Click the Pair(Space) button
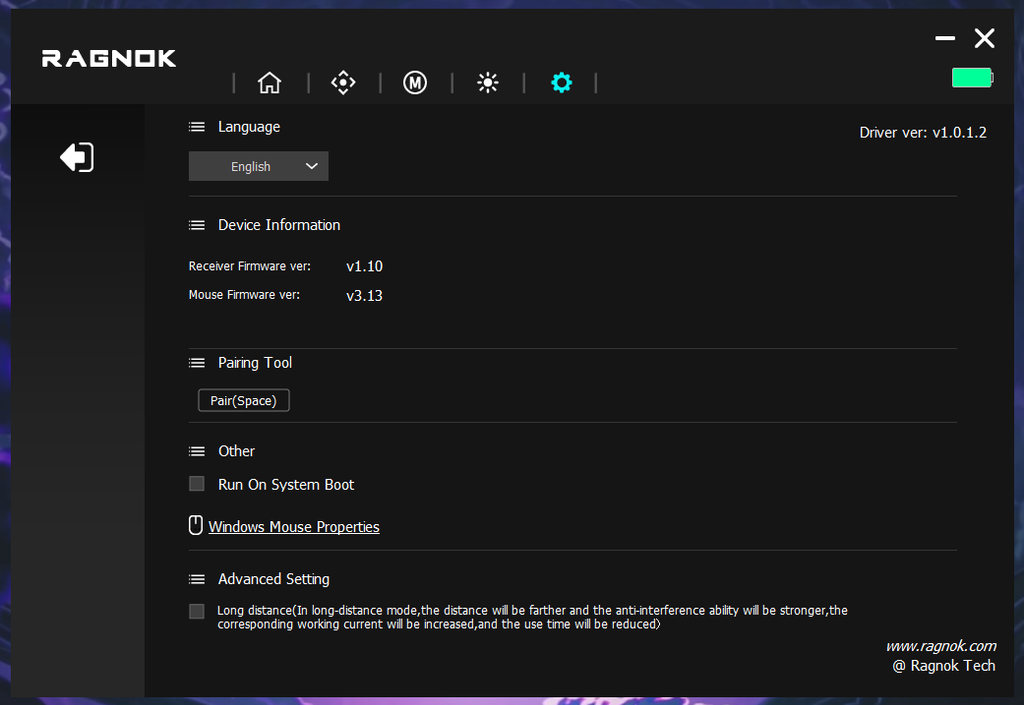Screen dimensions: 1024x705 244,401
